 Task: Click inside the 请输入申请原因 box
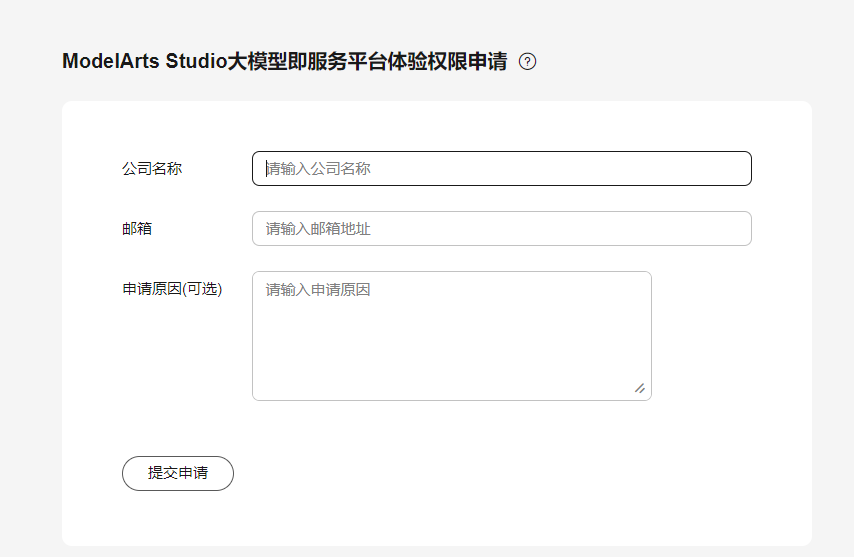pos(451,336)
